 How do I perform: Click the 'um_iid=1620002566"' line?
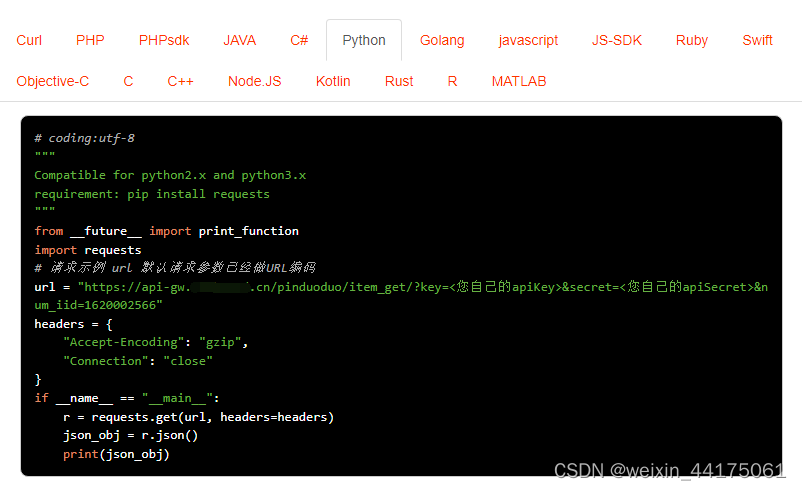click(98, 305)
